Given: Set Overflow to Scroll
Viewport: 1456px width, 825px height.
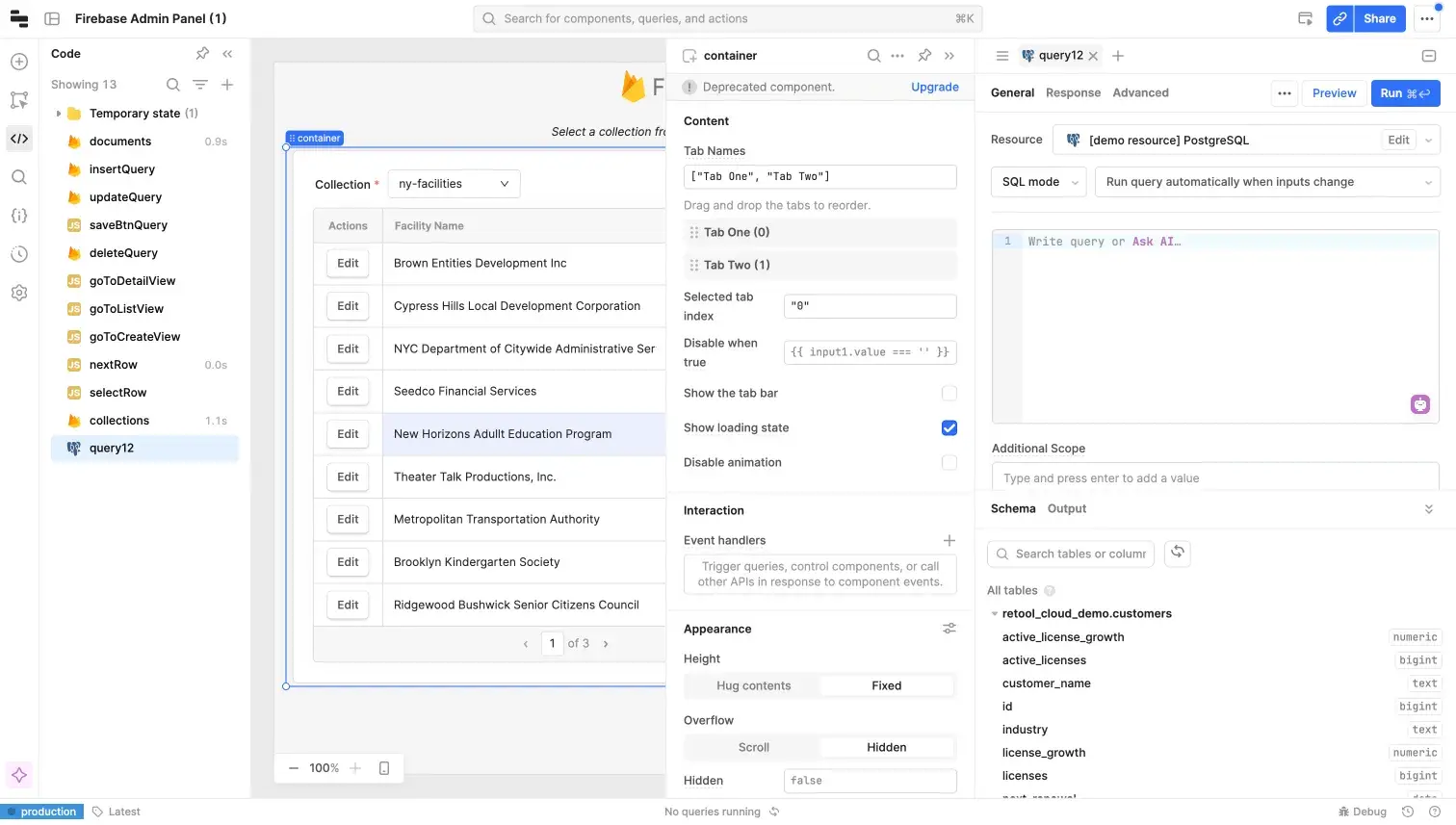Looking at the screenshot, I should pyautogui.click(x=753, y=747).
